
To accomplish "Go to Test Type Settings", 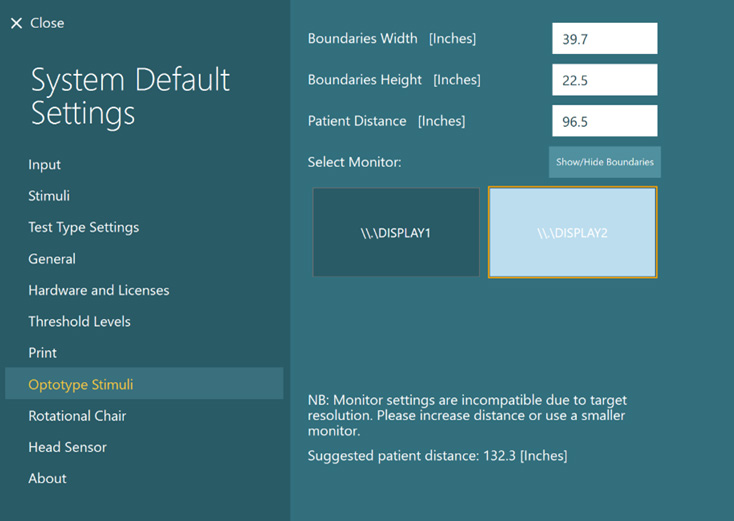I will coord(84,227).
